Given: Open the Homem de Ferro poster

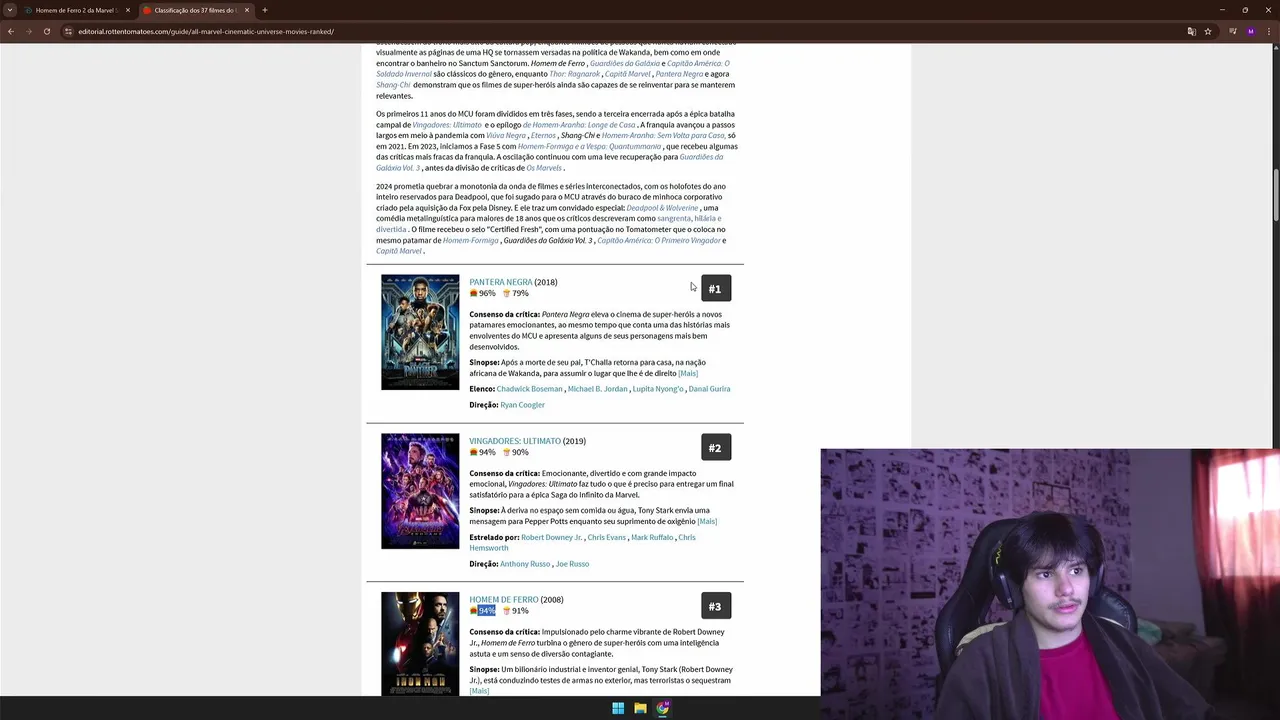Looking at the screenshot, I should click(420, 644).
